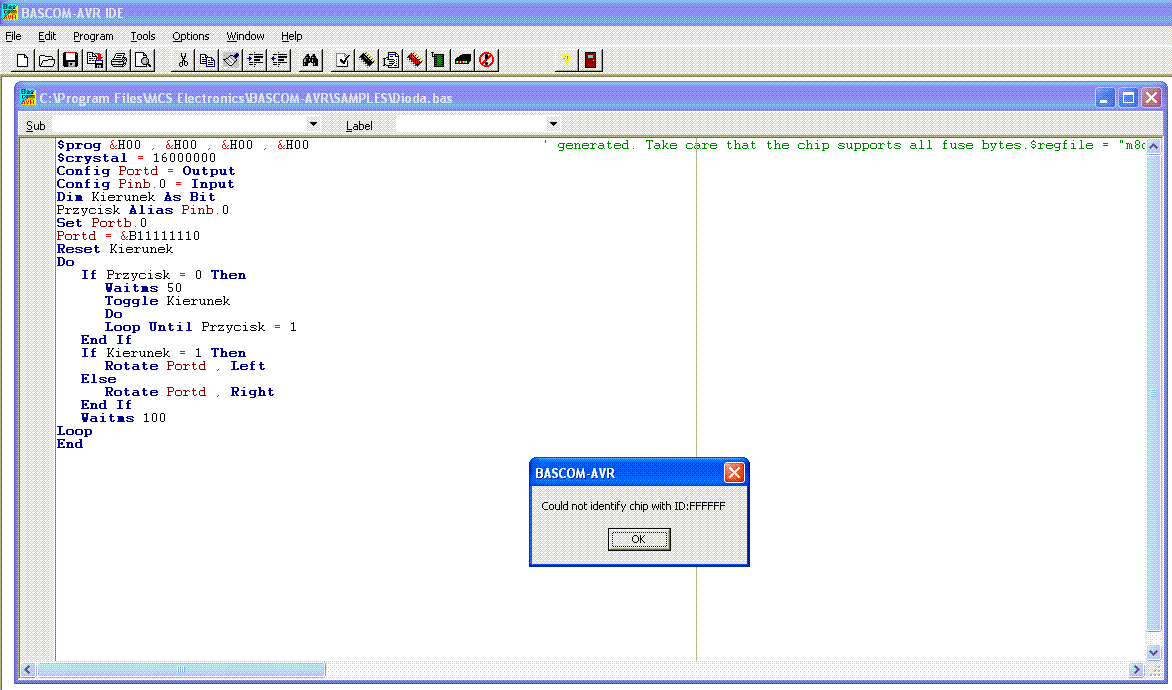
Task: Open the Program menu
Action: 93,36
